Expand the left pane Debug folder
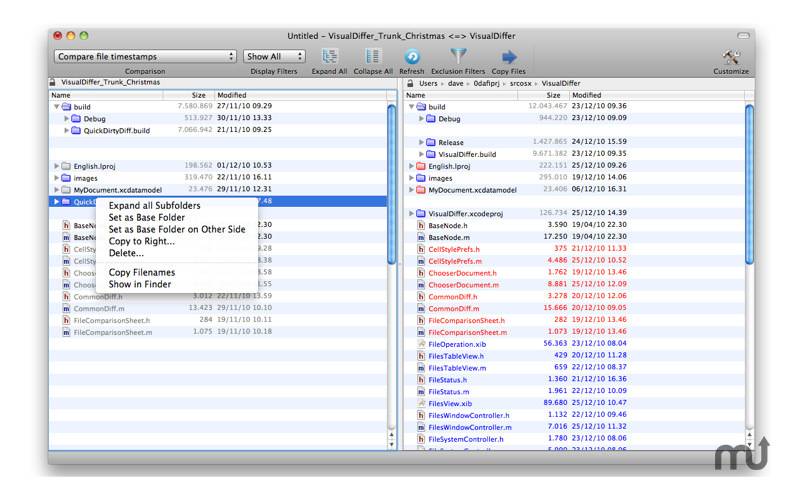This screenshot has height=500, width=800. (x=66, y=118)
